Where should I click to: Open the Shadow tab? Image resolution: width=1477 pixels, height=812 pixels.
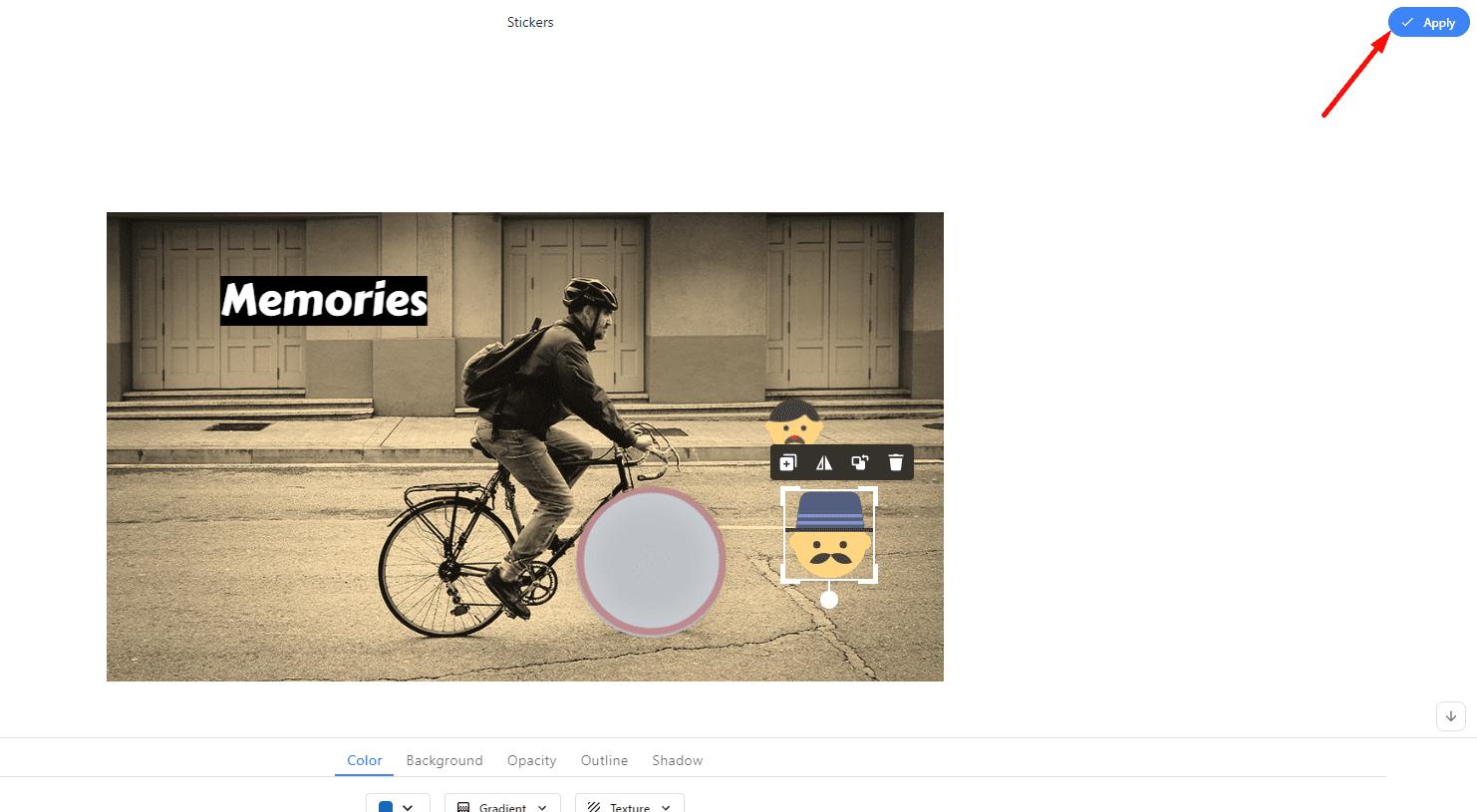coord(678,760)
